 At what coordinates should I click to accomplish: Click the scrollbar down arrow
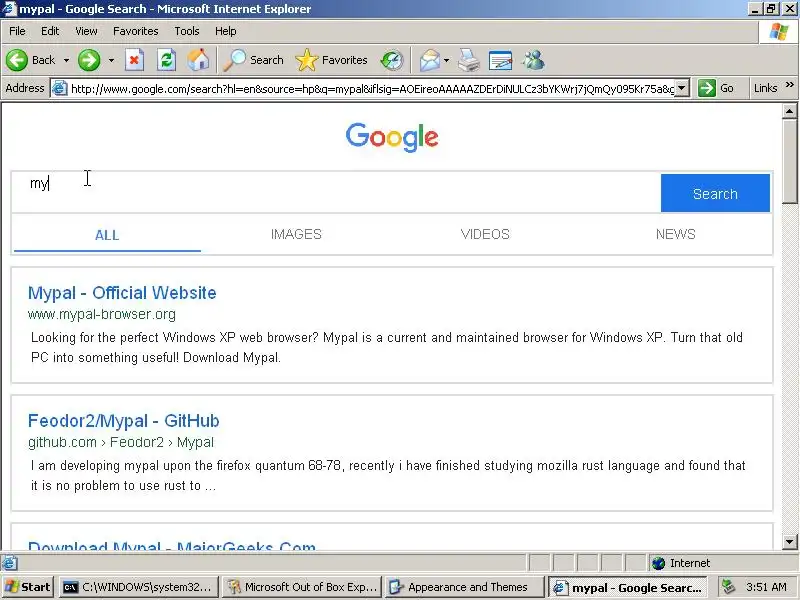click(x=789, y=541)
